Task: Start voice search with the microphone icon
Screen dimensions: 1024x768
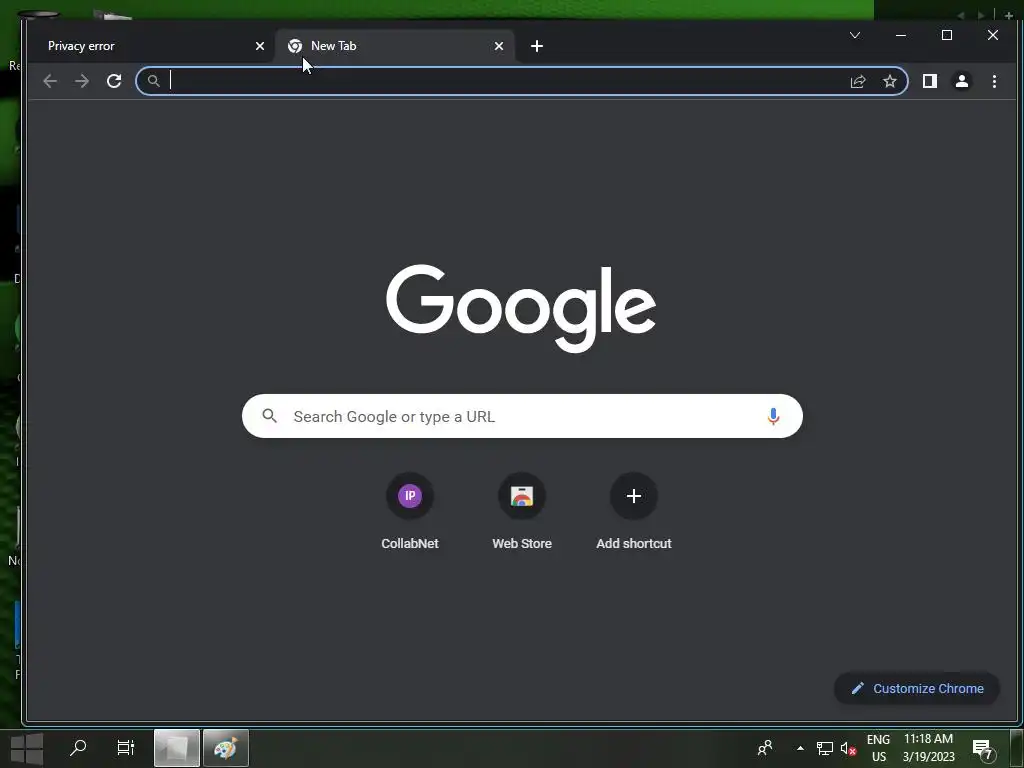Action: pos(773,416)
